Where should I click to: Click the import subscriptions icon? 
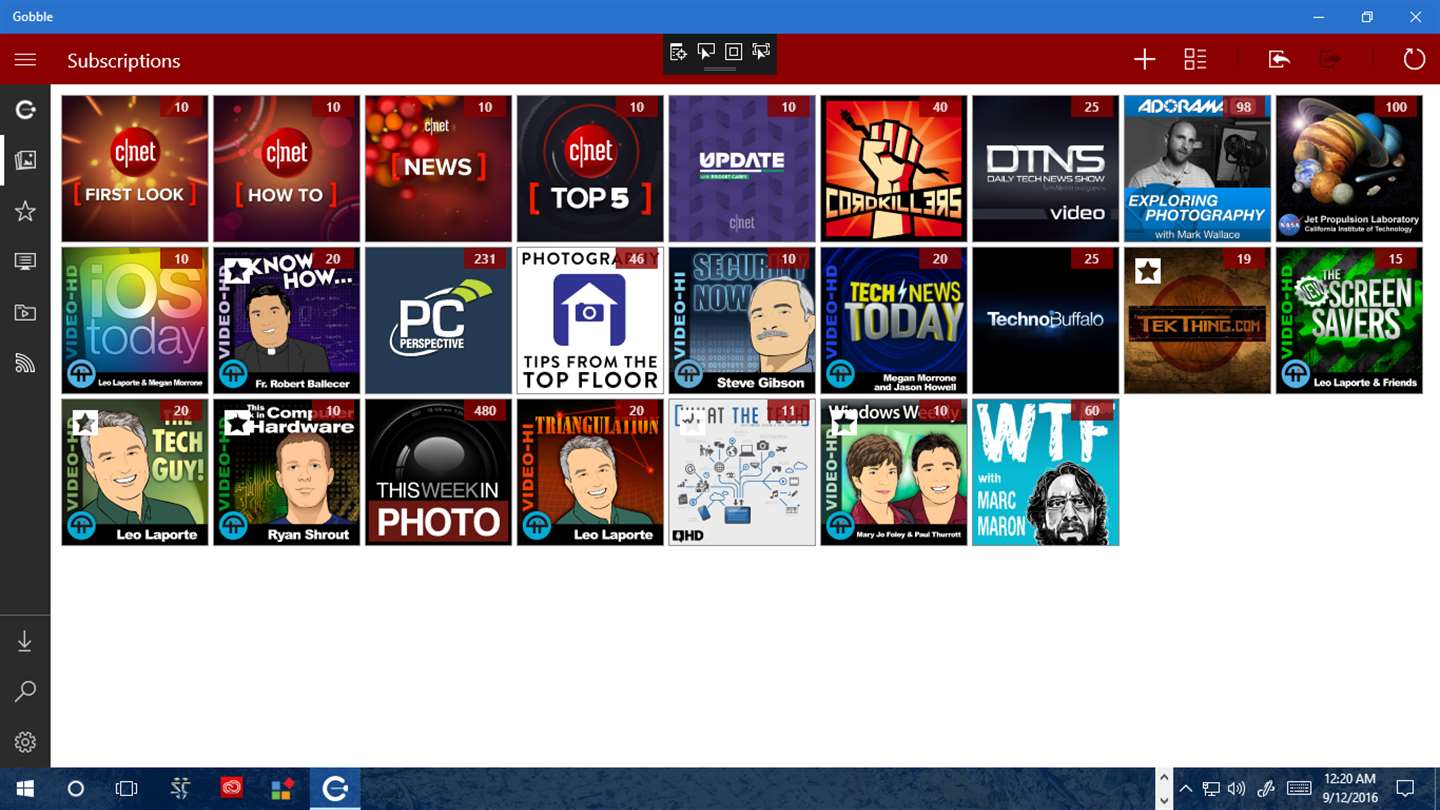tap(1279, 60)
